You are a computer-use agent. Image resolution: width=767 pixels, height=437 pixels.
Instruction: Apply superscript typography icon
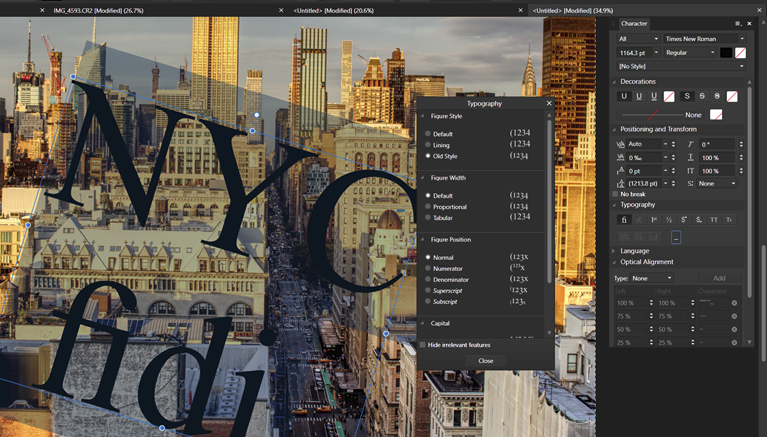[x=684, y=220]
